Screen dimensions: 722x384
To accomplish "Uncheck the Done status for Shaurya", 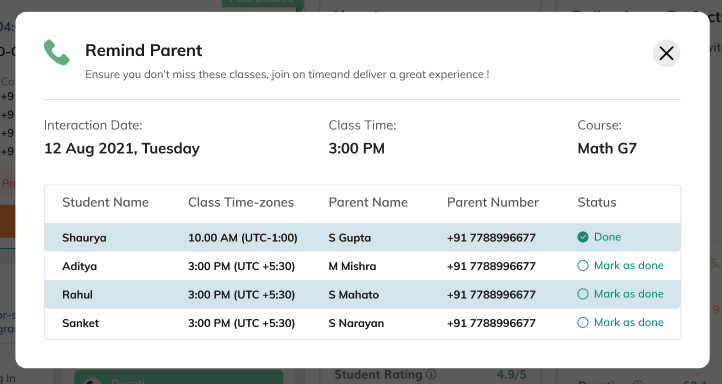I will 599,237.
